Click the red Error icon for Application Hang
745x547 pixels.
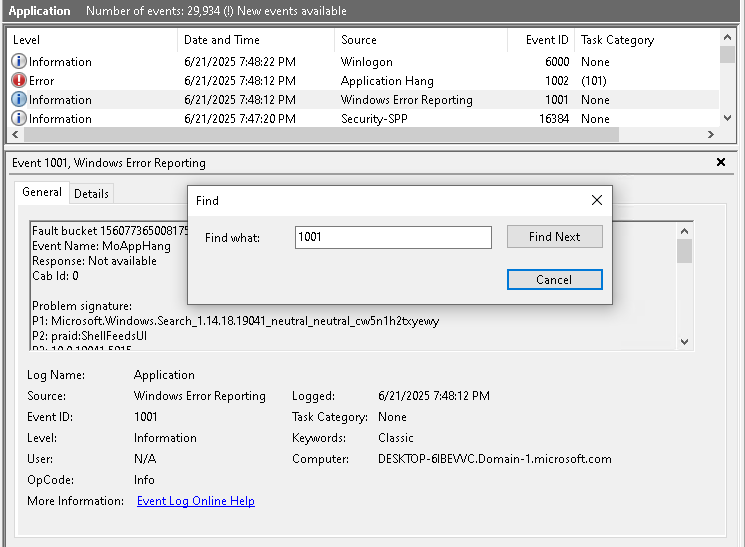(19, 80)
